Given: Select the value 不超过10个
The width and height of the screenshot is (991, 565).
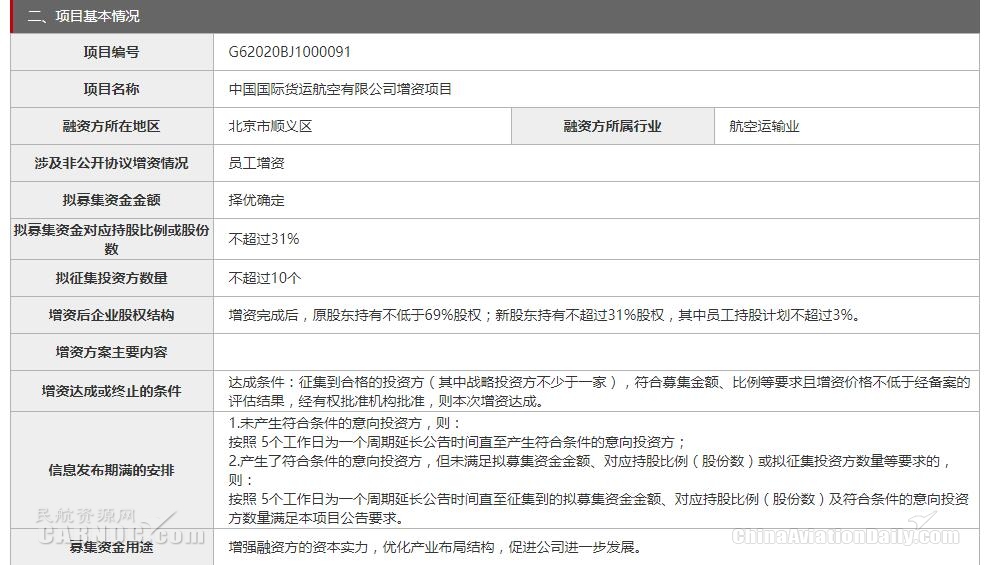Looking at the screenshot, I should coord(265,278).
